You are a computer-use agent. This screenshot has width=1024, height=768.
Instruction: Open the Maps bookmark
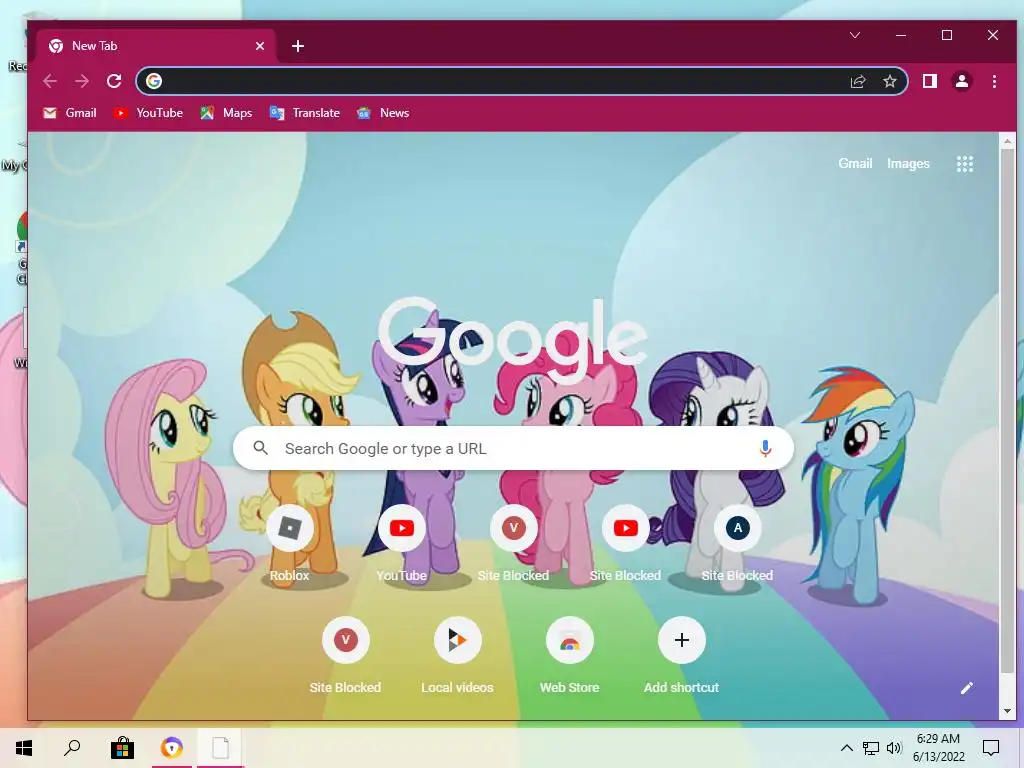[x=226, y=113]
